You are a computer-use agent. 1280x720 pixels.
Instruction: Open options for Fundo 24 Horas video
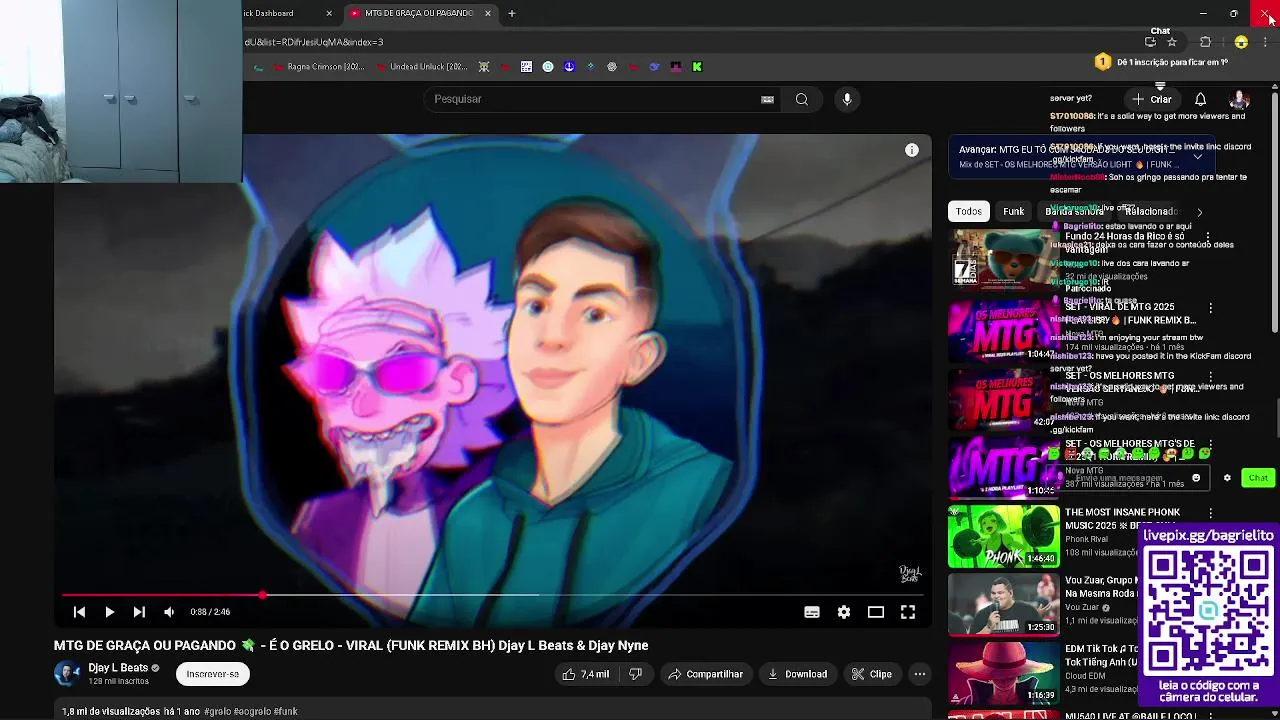tap(1209, 238)
